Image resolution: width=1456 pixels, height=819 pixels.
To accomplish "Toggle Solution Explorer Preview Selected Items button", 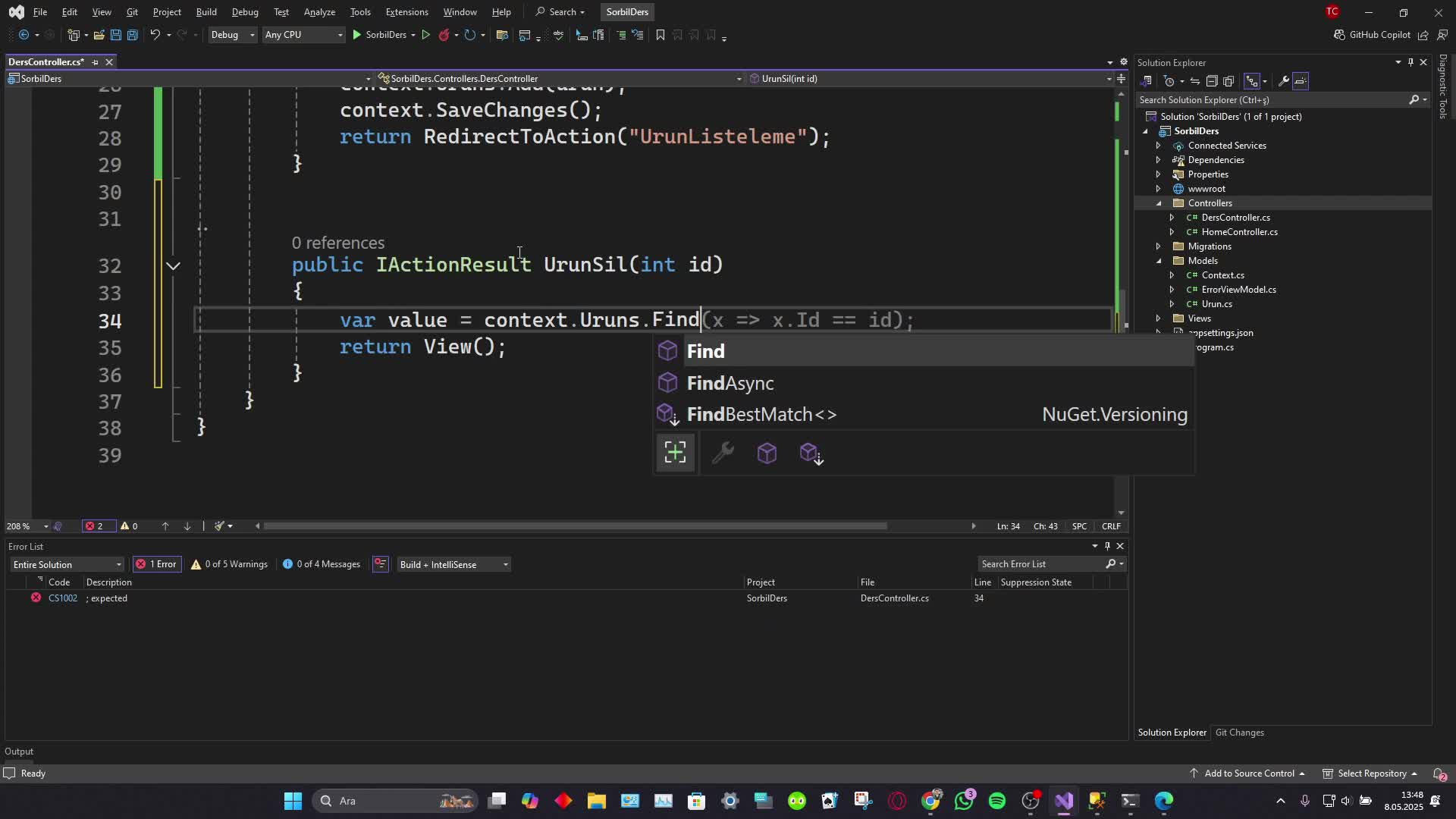I will 1301,81.
